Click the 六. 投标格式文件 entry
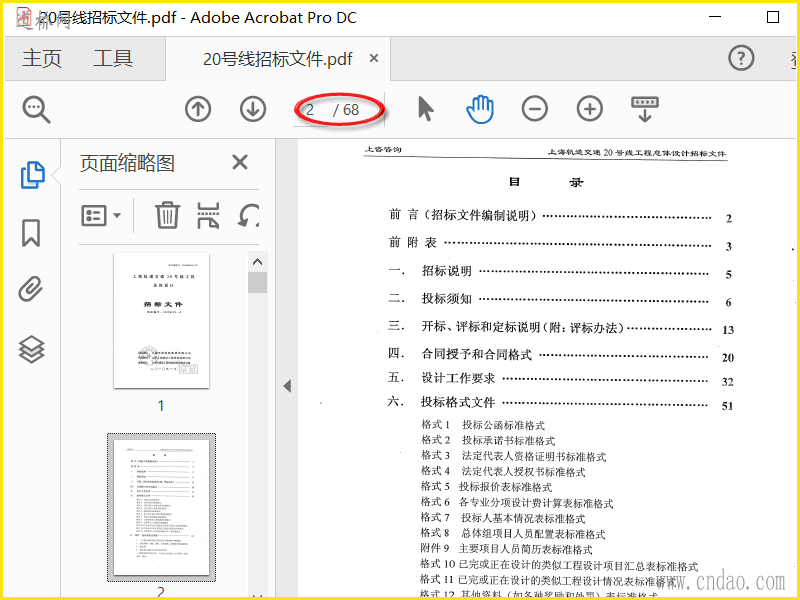Screen dimensions: 800x600 coord(561,403)
